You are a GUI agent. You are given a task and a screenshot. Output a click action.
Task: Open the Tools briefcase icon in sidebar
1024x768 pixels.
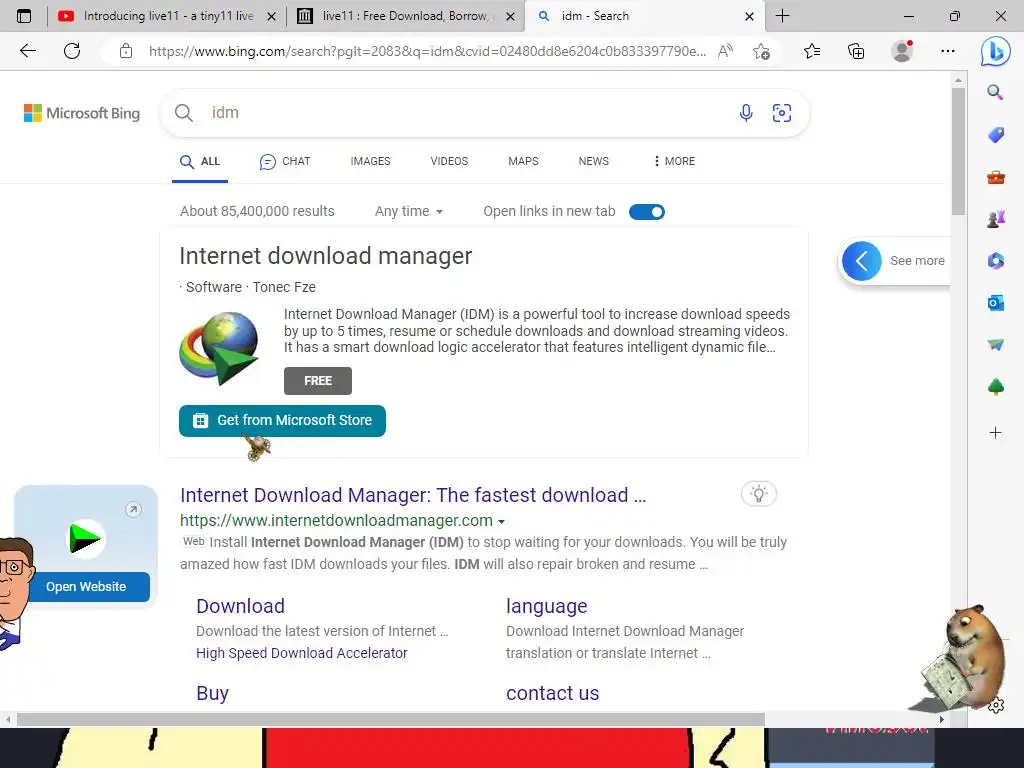tap(995, 177)
